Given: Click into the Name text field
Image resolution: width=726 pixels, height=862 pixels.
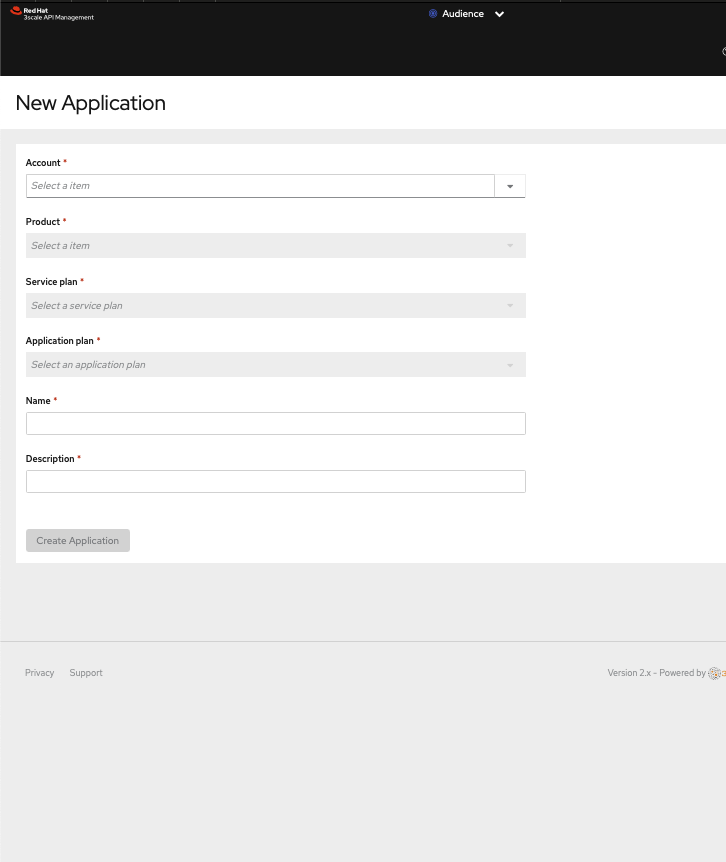Looking at the screenshot, I should tap(275, 424).
